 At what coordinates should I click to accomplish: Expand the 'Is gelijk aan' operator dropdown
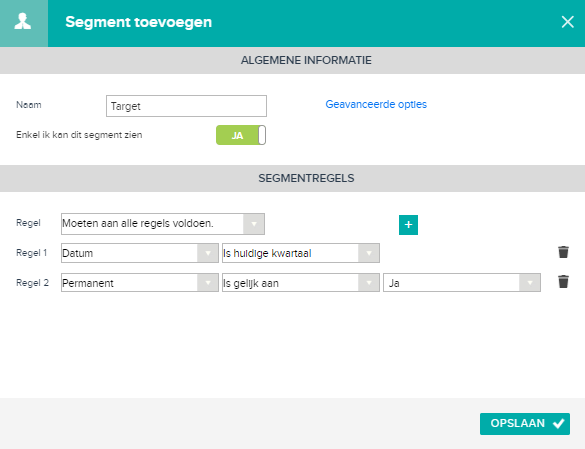click(x=301, y=283)
